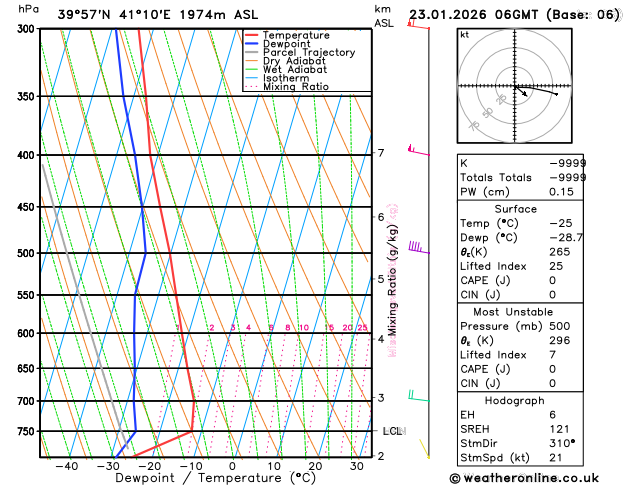Click the 500 hPa pressure label
Screen dimensions: 629x486
click(x=28, y=253)
